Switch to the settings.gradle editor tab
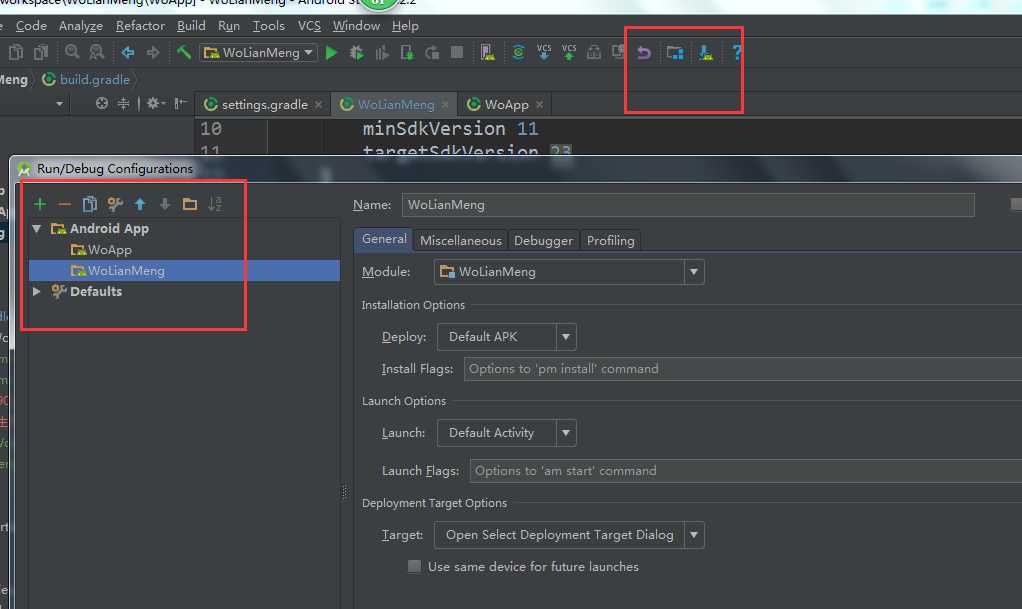1022x609 pixels. tap(263, 104)
